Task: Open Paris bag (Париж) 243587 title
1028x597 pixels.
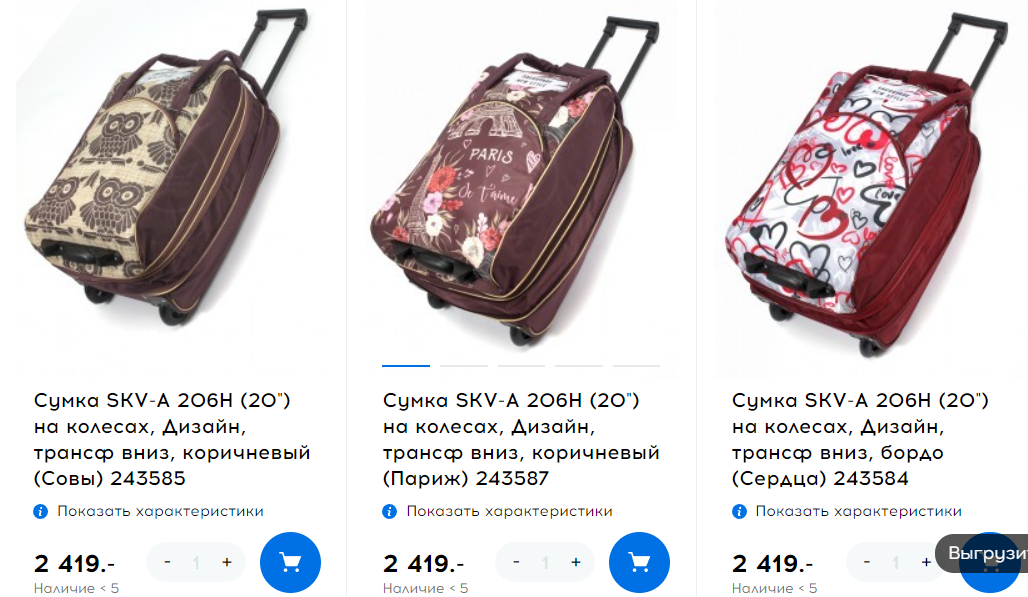Action: (x=521, y=439)
